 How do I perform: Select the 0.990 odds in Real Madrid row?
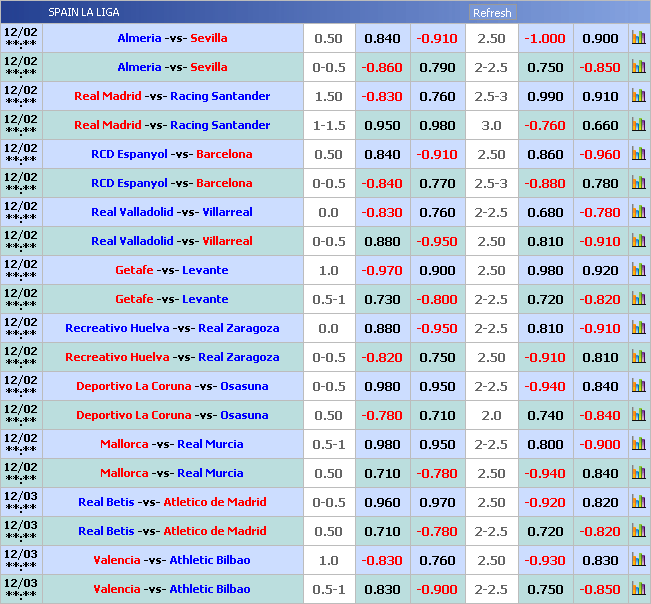tap(545, 96)
